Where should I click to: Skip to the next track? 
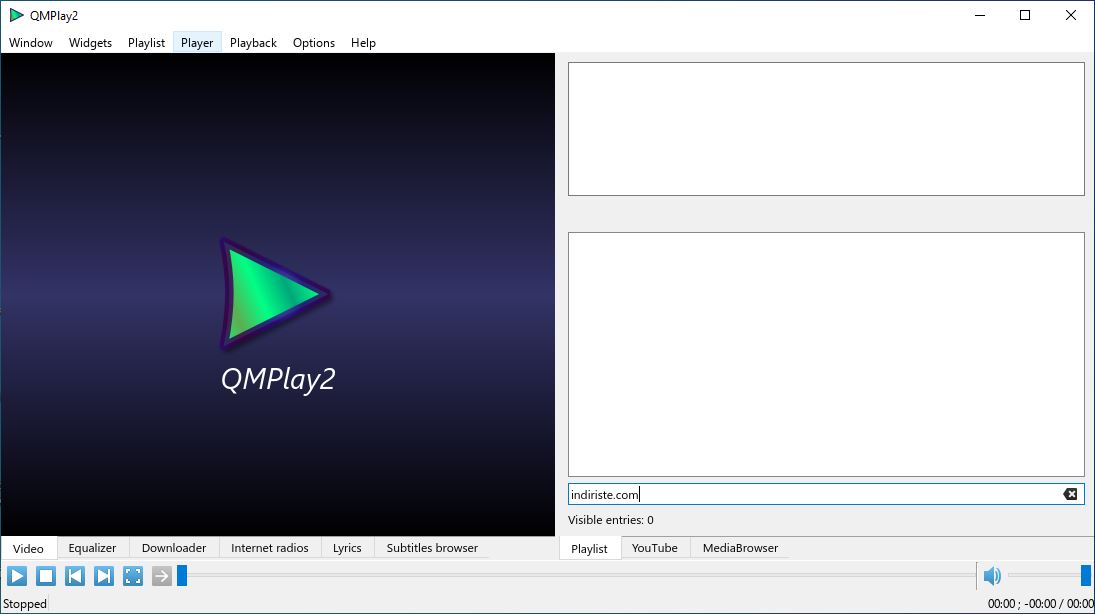(x=104, y=576)
